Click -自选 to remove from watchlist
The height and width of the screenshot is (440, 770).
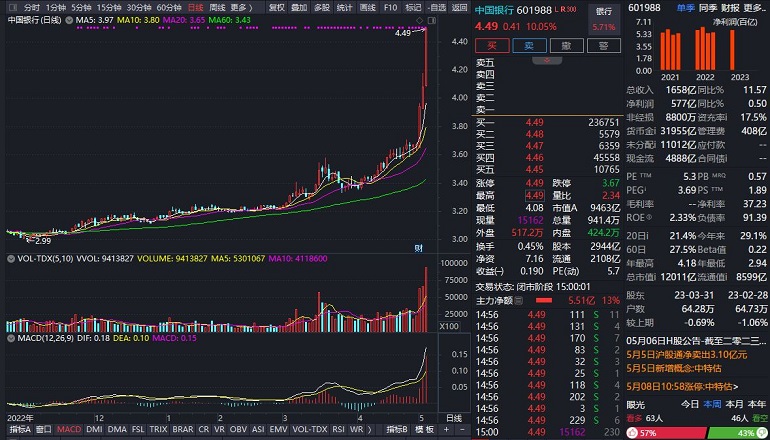(x=437, y=7)
